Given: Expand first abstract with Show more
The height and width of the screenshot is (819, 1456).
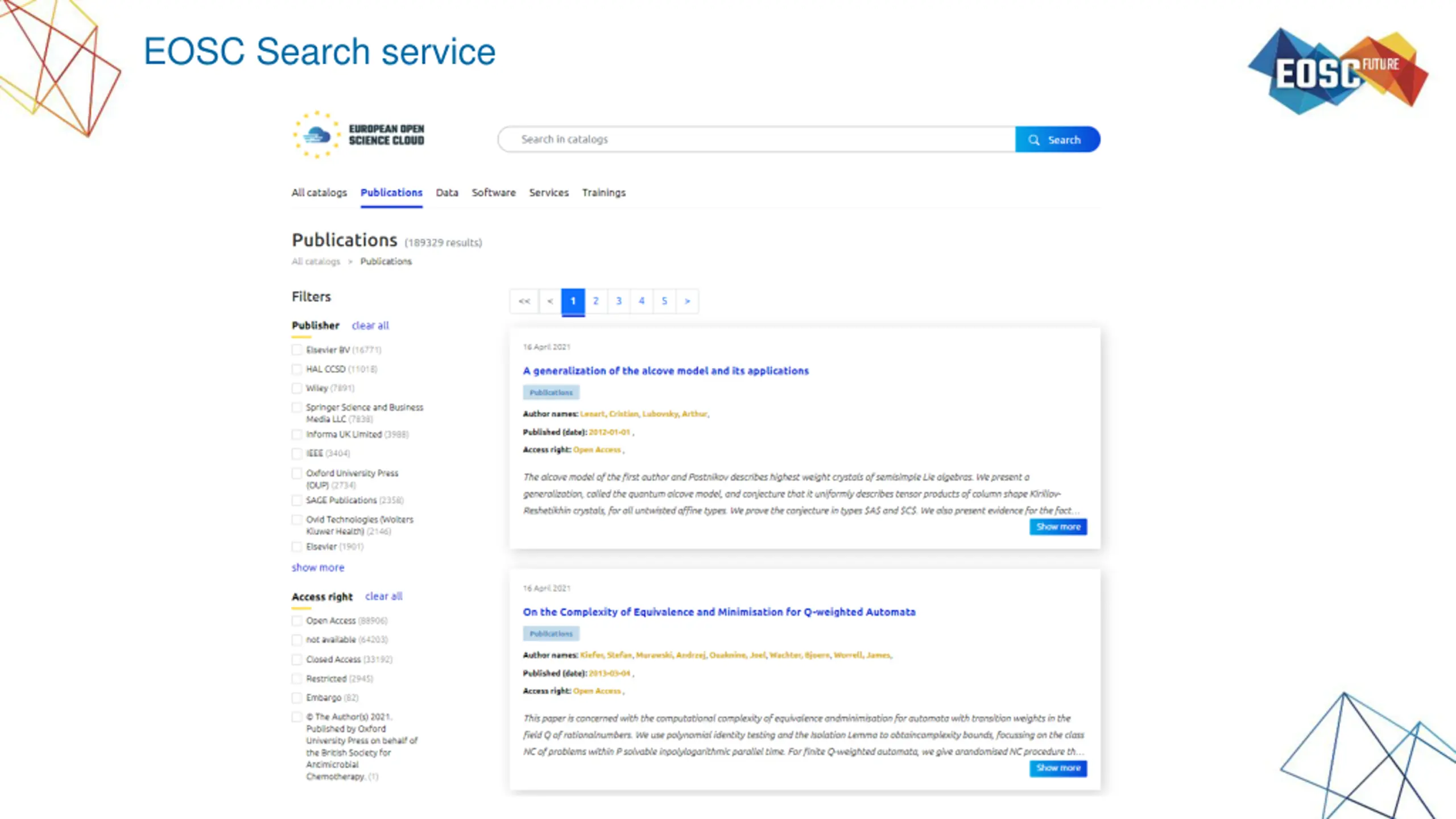Looking at the screenshot, I should pyautogui.click(x=1058, y=527).
